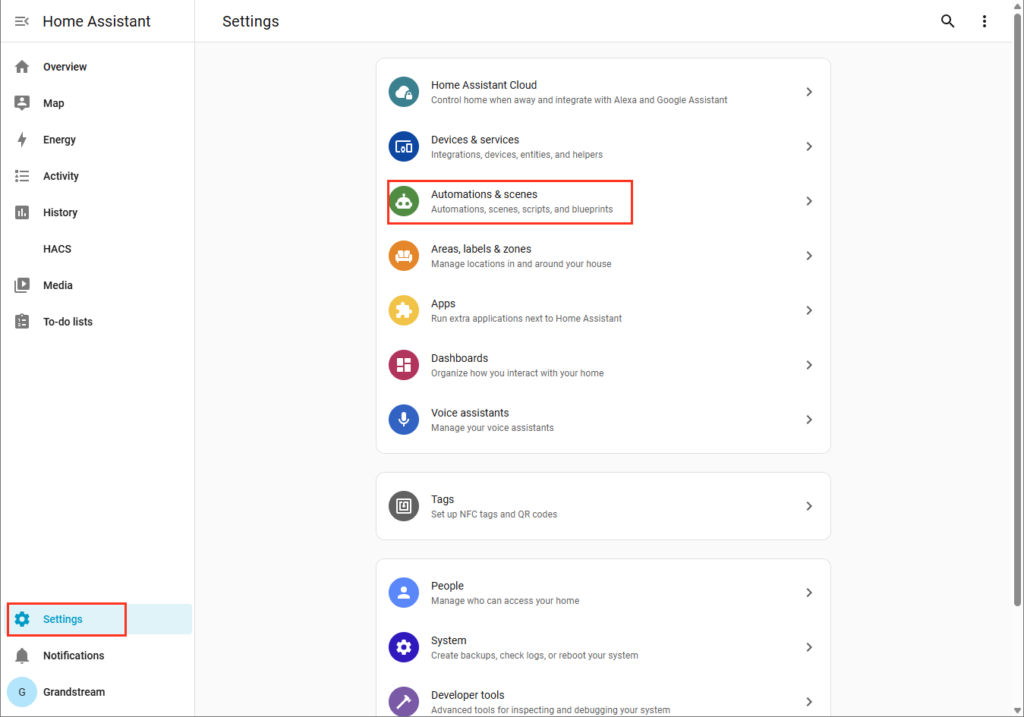Open Activity in the sidebar
1024x717 pixels.
click(x=61, y=176)
